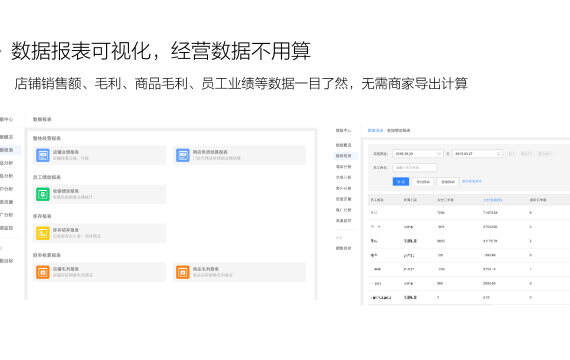Click the calendar icon in the end date field
The height and width of the screenshot is (360, 570).
click(x=499, y=154)
